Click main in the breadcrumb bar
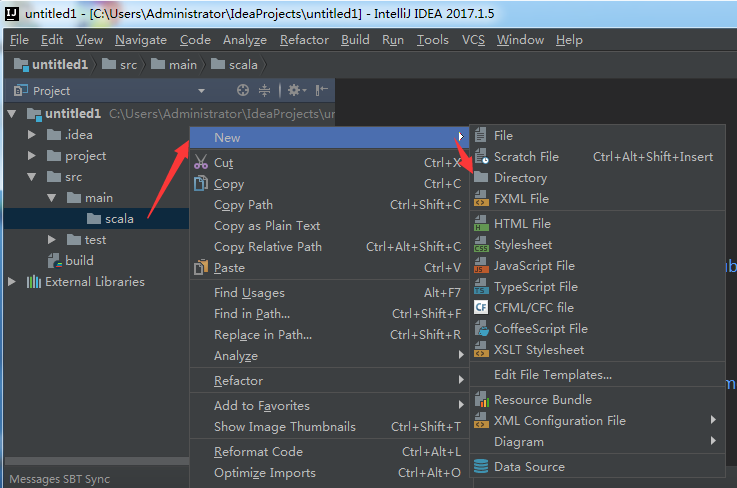 [x=174, y=64]
